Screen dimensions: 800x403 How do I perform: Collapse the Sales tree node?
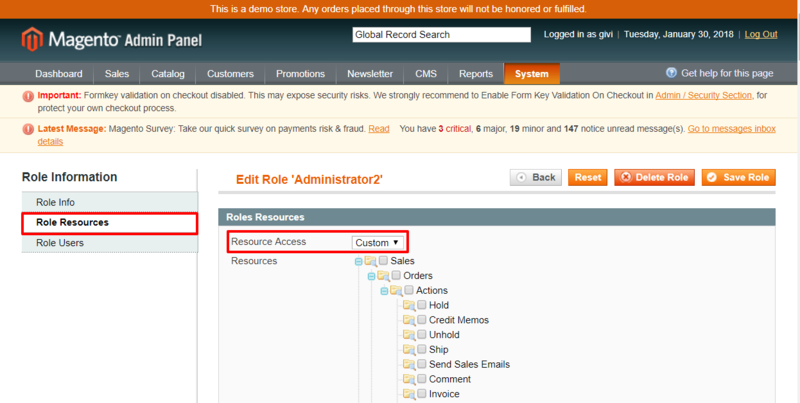click(x=359, y=262)
